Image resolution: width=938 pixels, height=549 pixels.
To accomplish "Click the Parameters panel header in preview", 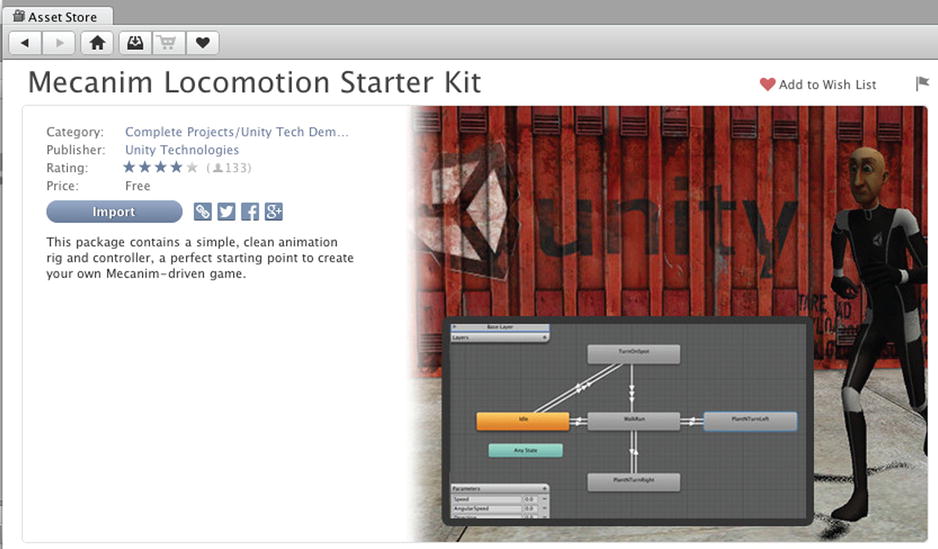I will coord(500,489).
